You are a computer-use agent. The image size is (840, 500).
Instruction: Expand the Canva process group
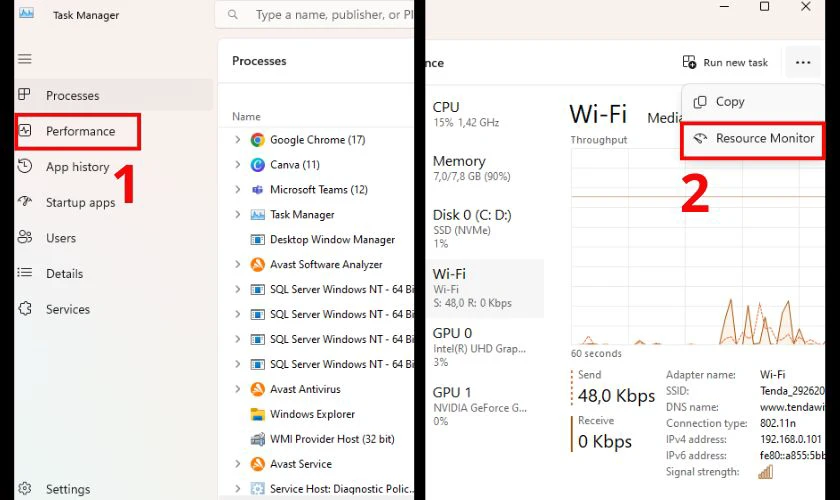(237, 165)
